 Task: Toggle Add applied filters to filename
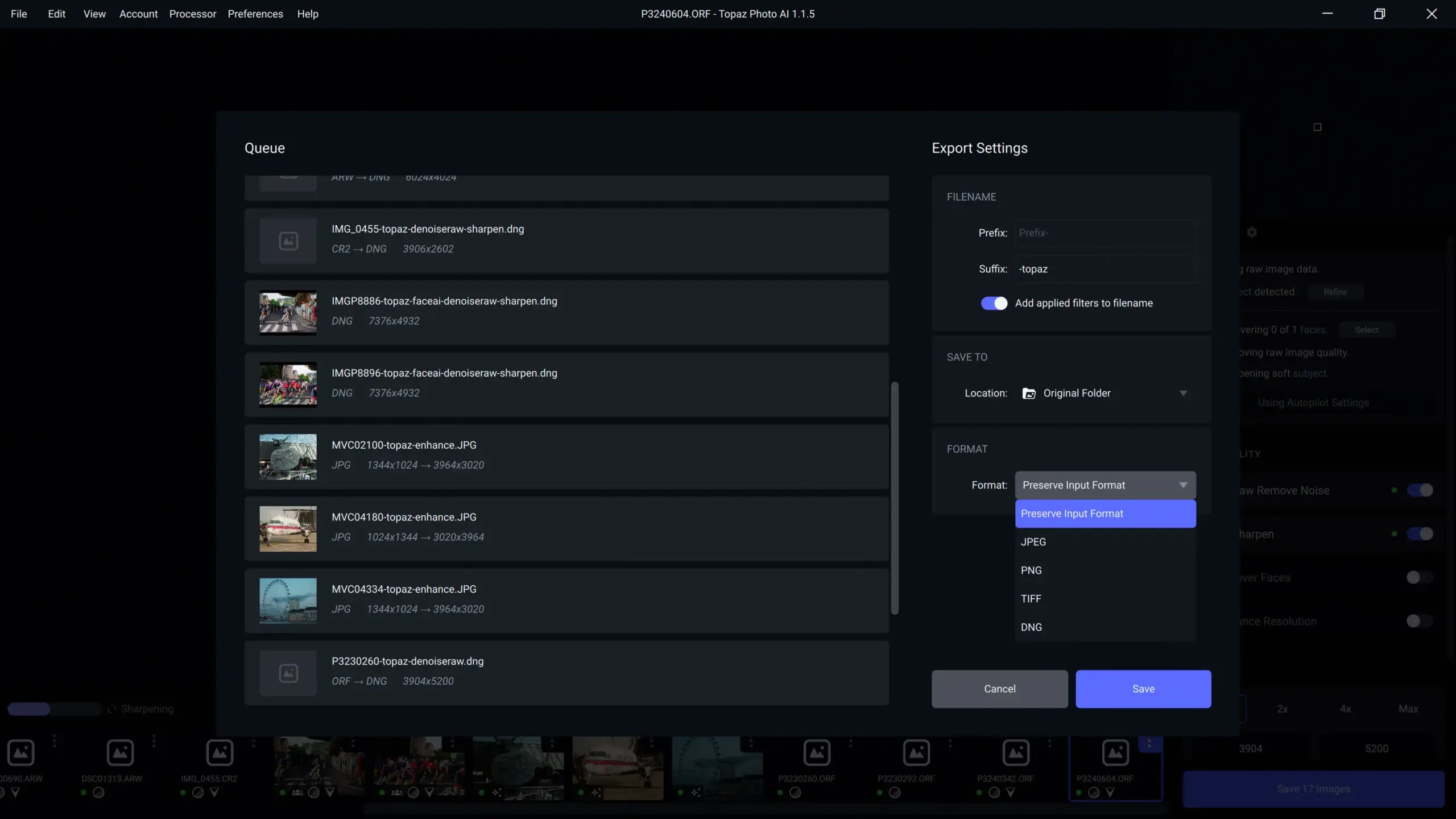click(x=994, y=303)
